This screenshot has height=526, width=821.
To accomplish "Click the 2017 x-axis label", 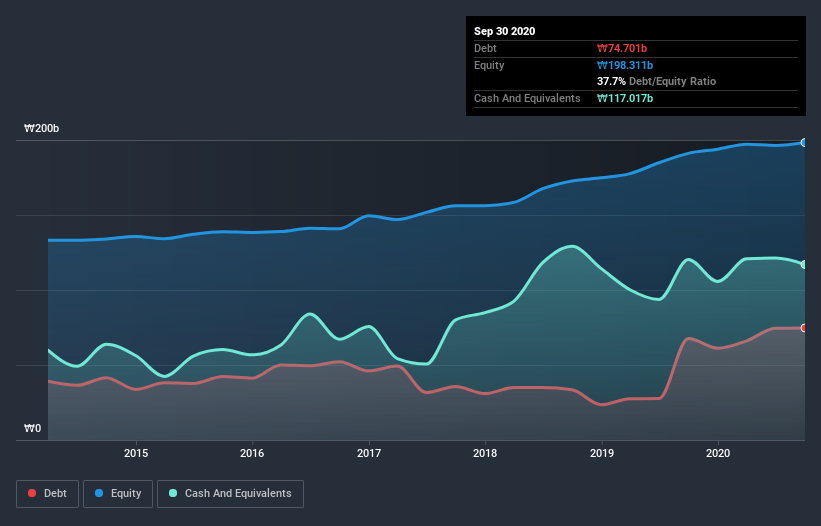I will tap(369, 453).
